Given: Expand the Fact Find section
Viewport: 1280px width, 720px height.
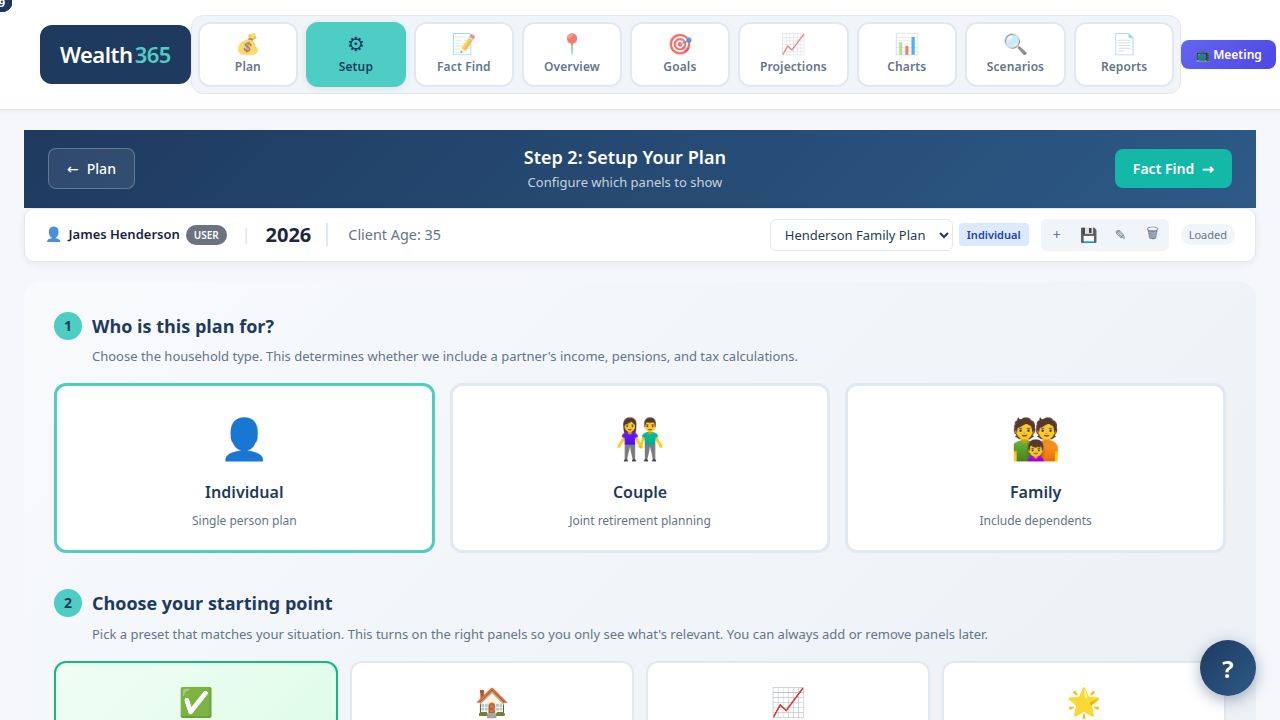Looking at the screenshot, I should tap(463, 54).
